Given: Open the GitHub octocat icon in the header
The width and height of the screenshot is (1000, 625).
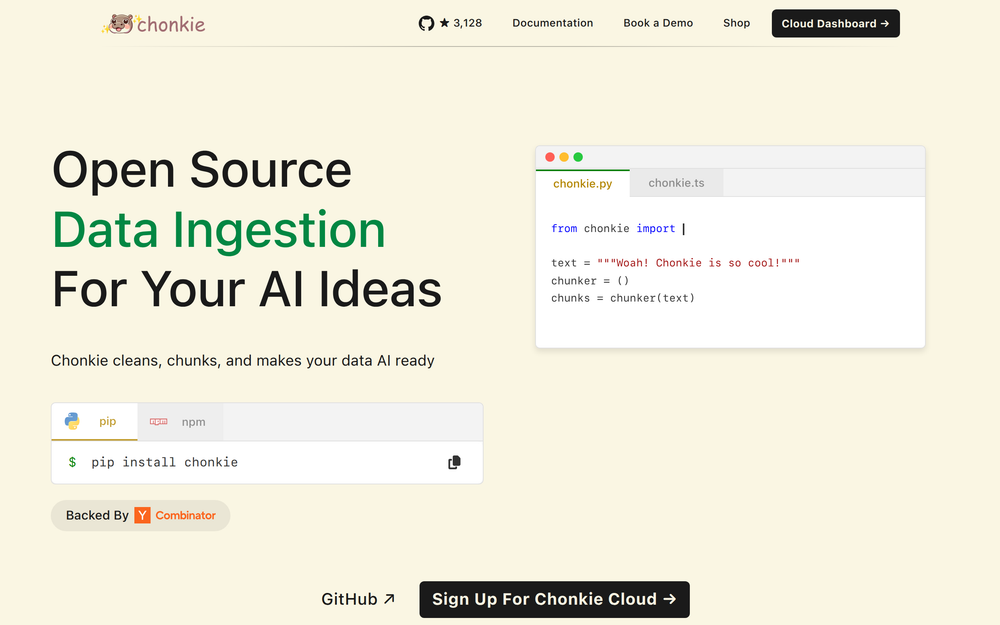Looking at the screenshot, I should [x=426, y=24].
